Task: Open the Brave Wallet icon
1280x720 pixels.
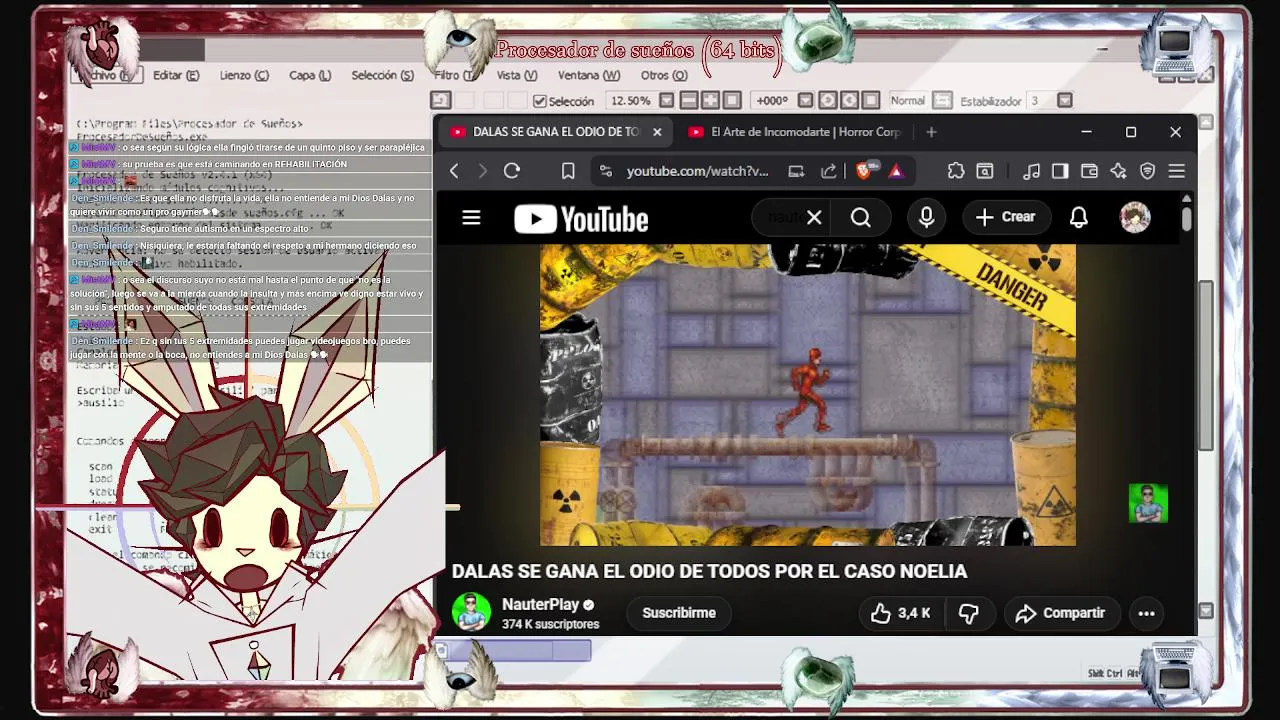Action: click(1089, 171)
